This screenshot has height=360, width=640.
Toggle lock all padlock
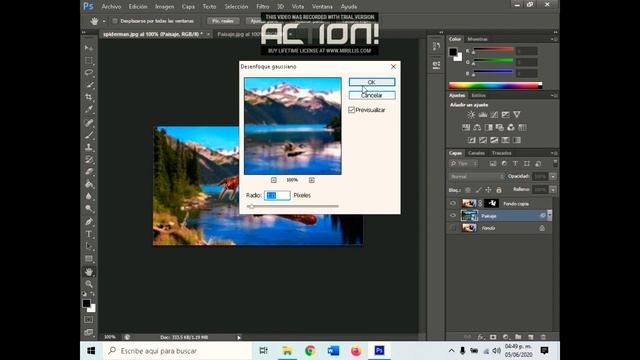pyautogui.click(x=499, y=190)
